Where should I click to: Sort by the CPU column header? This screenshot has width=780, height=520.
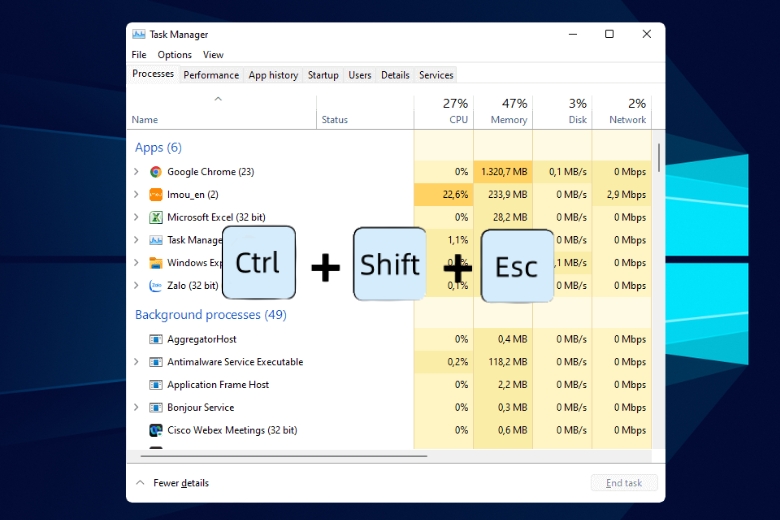coord(444,112)
